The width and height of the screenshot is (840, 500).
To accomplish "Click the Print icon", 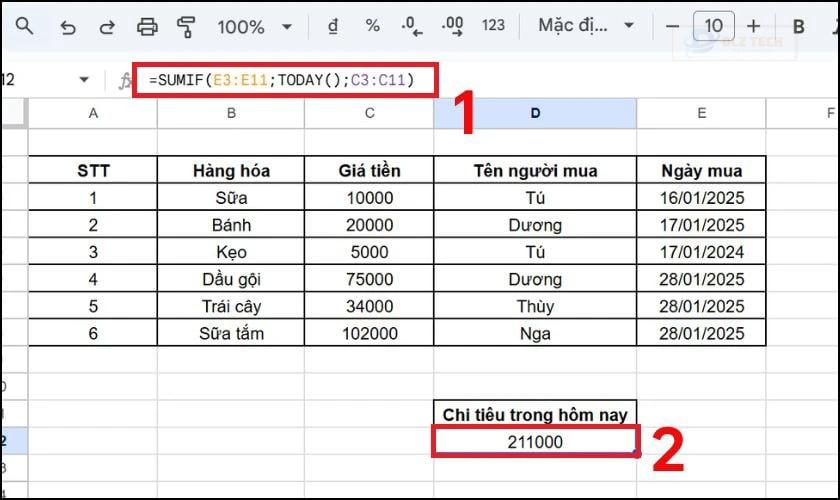I will [147, 26].
